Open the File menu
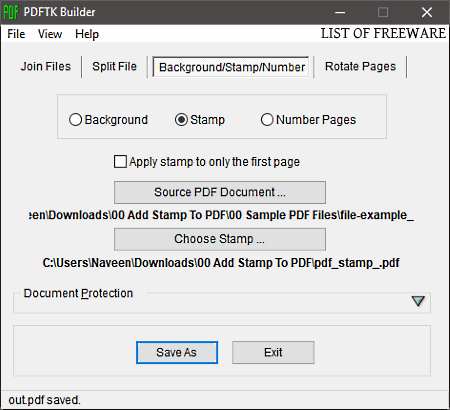This screenshot has width=450, height=410. click(16, 34)
